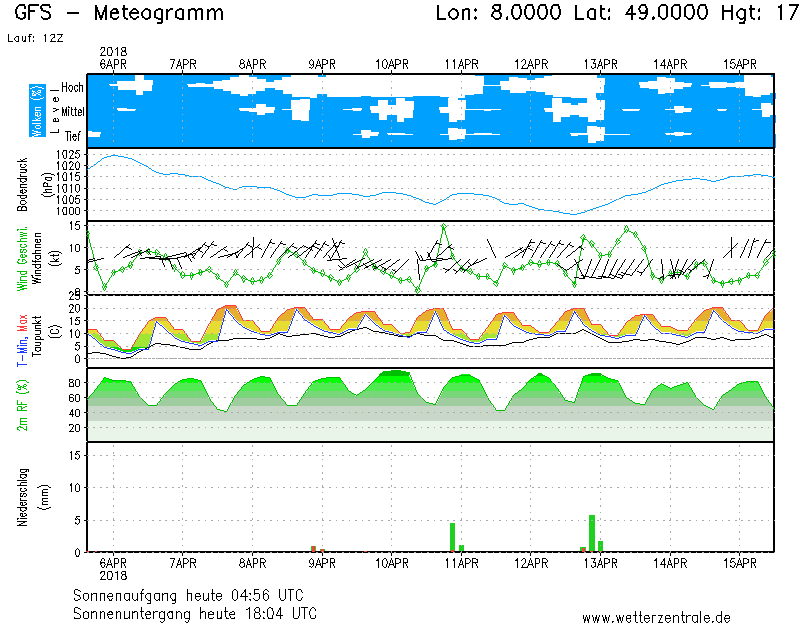
Task: Click the GFS – Meteogramm title
Action: pyautogui.click(x=119, y=13)
